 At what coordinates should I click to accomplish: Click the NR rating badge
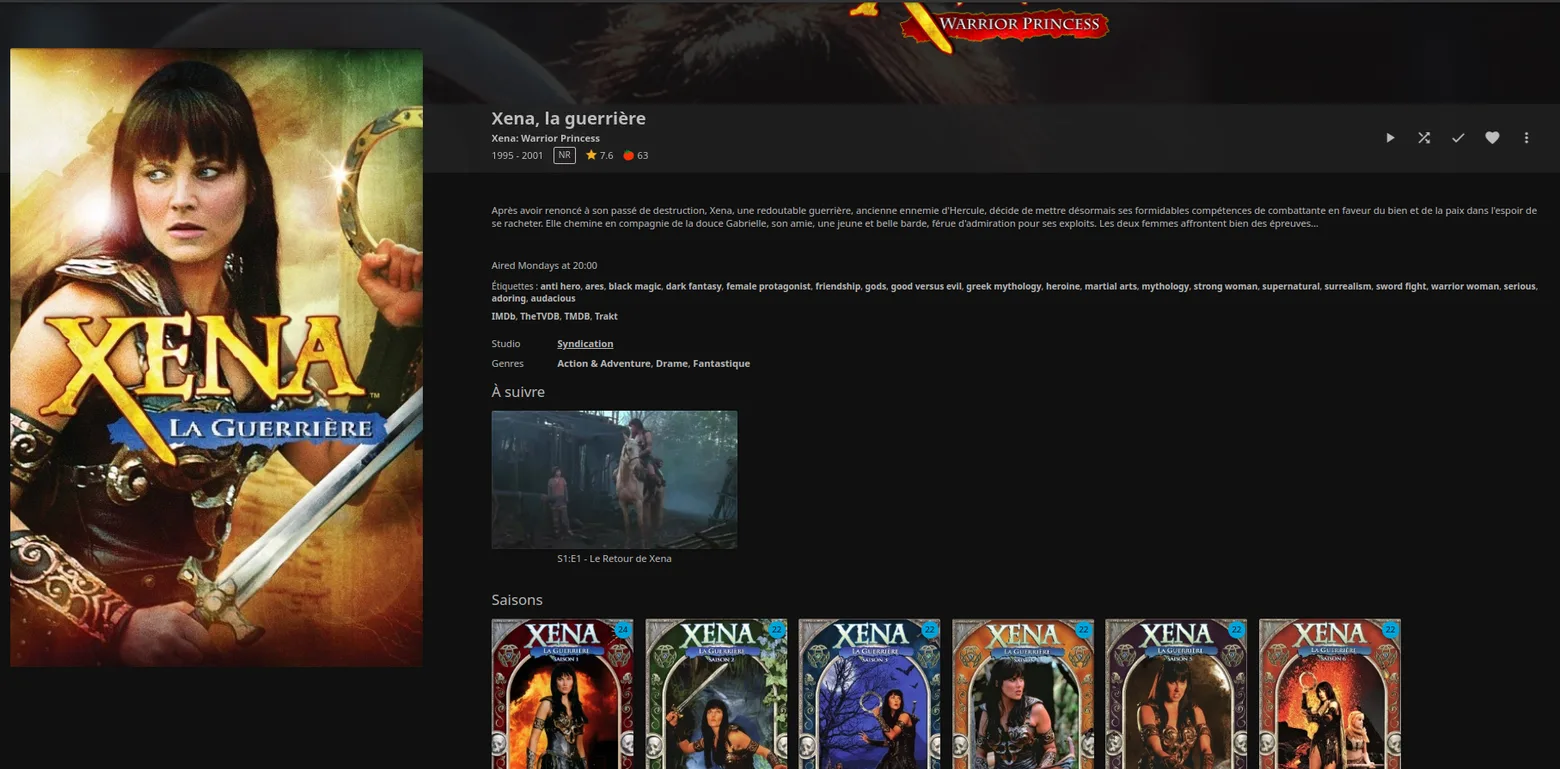(x=564, y=156)
